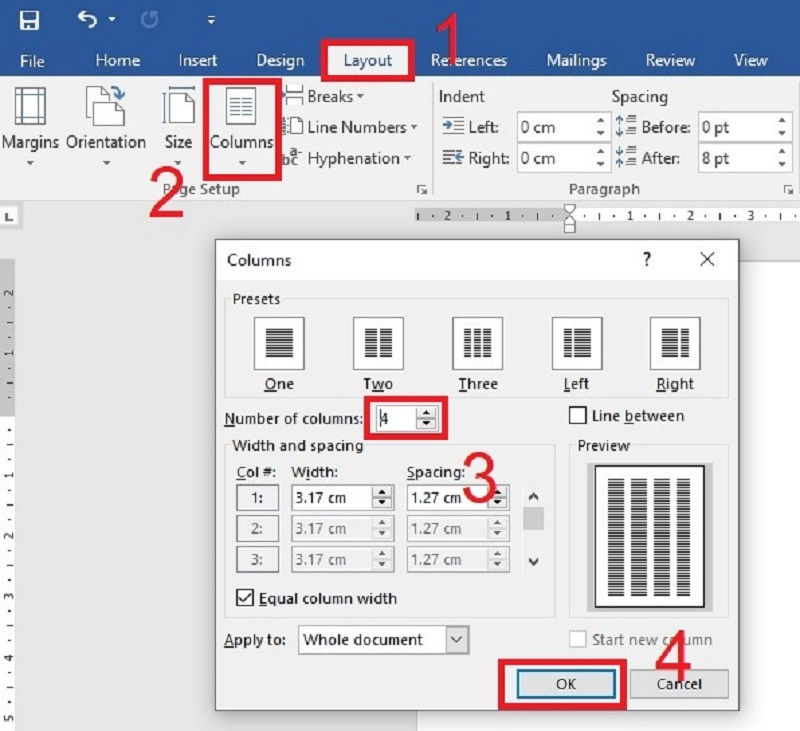Image resolution: width=800 pixels, height=731 pixels.
Task: Switch to the Layout tab
Action: [x=368, y=60]
